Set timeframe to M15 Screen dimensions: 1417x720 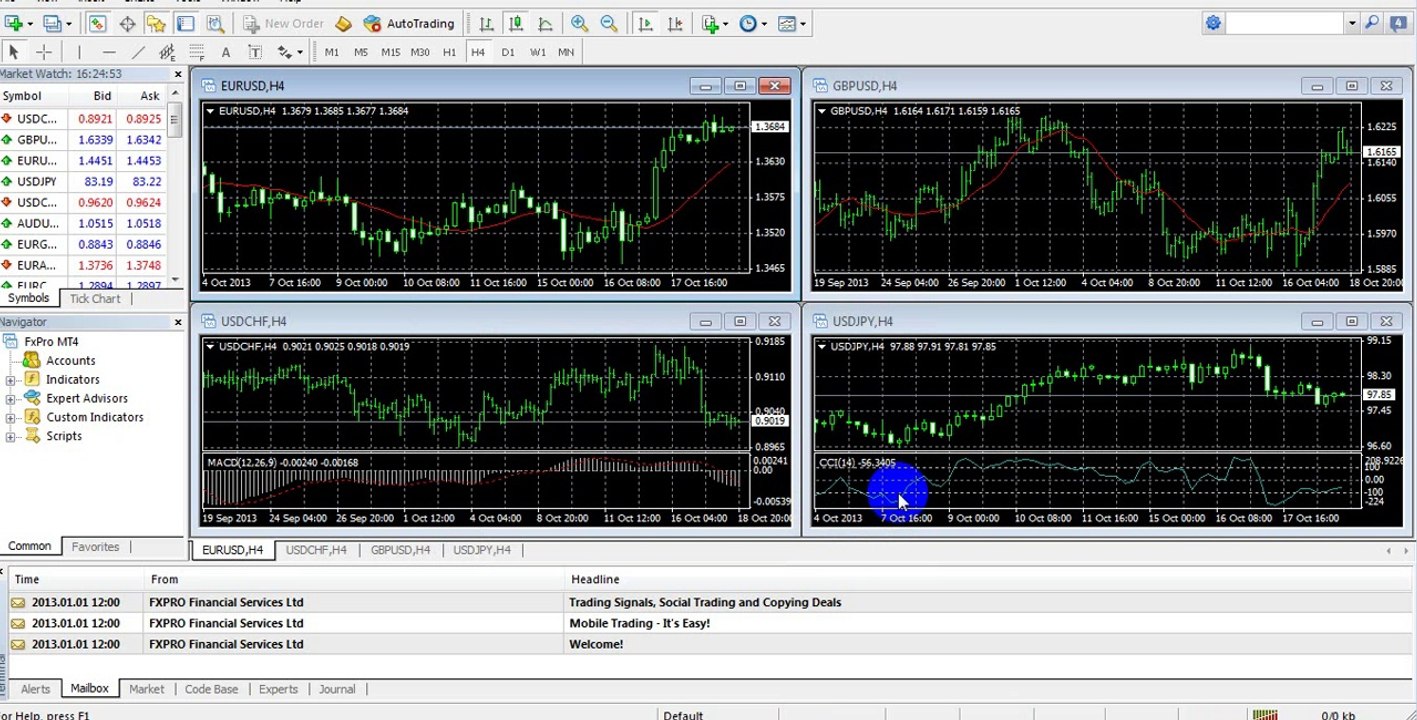(x=391, y=52)
